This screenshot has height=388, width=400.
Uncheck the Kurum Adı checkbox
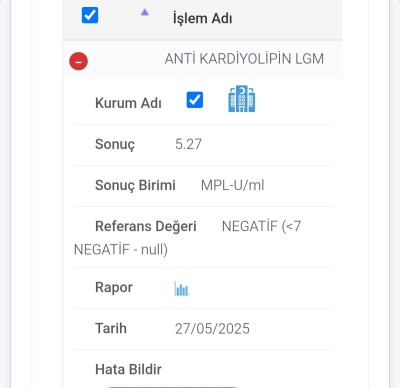195,100
